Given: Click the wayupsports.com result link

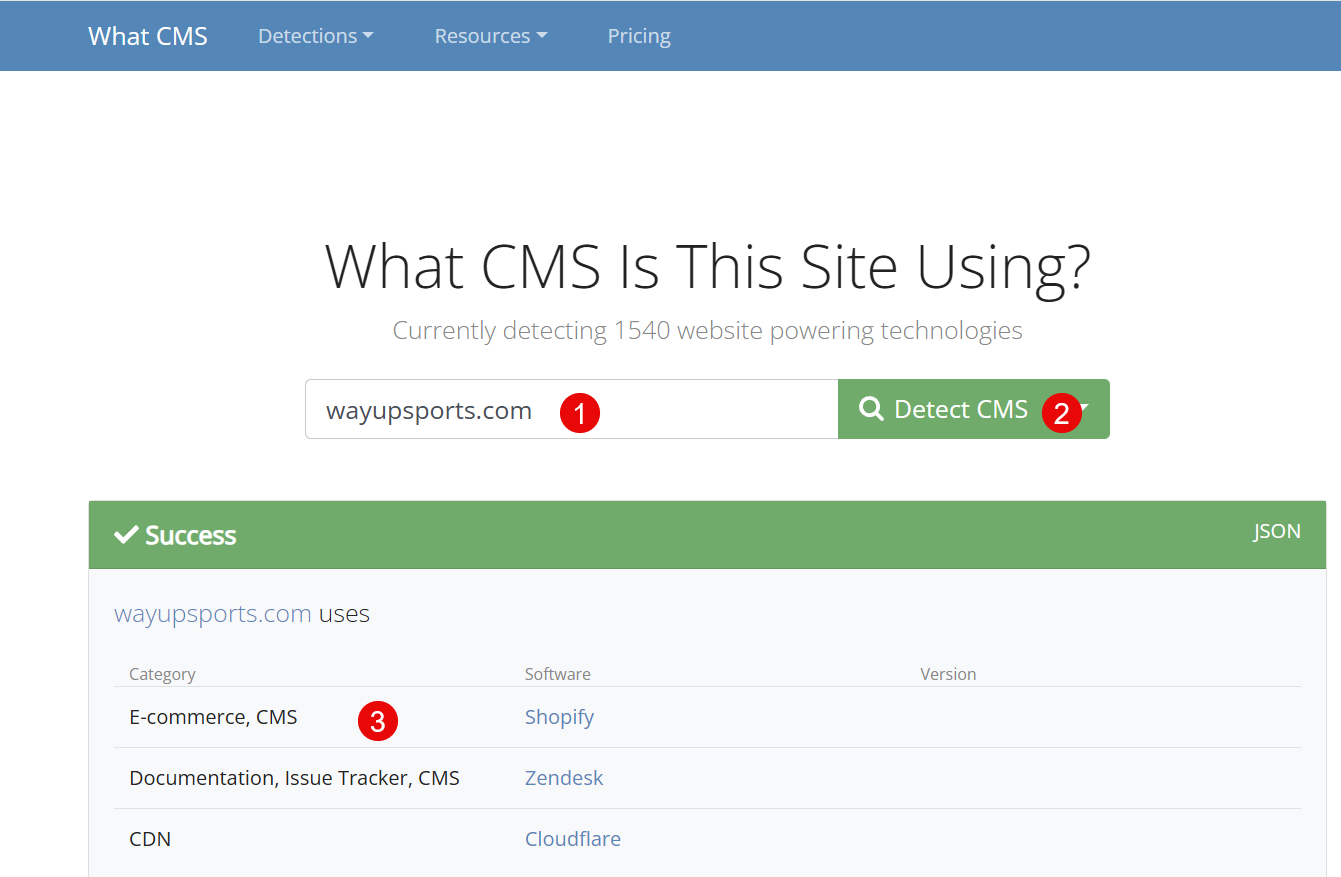Looking at the screenshot, I should [x=212, y=613].
